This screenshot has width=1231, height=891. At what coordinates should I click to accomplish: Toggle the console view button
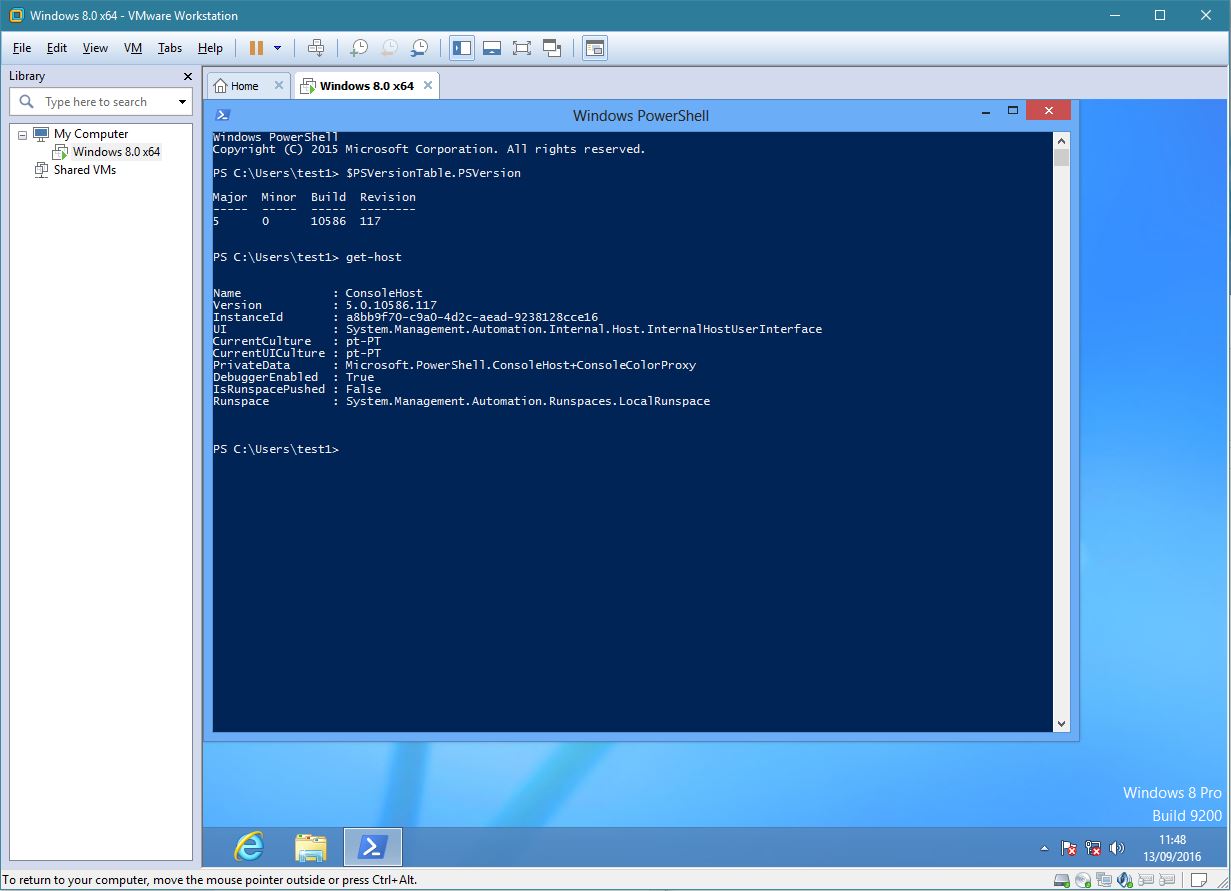[x=595, y=48]
